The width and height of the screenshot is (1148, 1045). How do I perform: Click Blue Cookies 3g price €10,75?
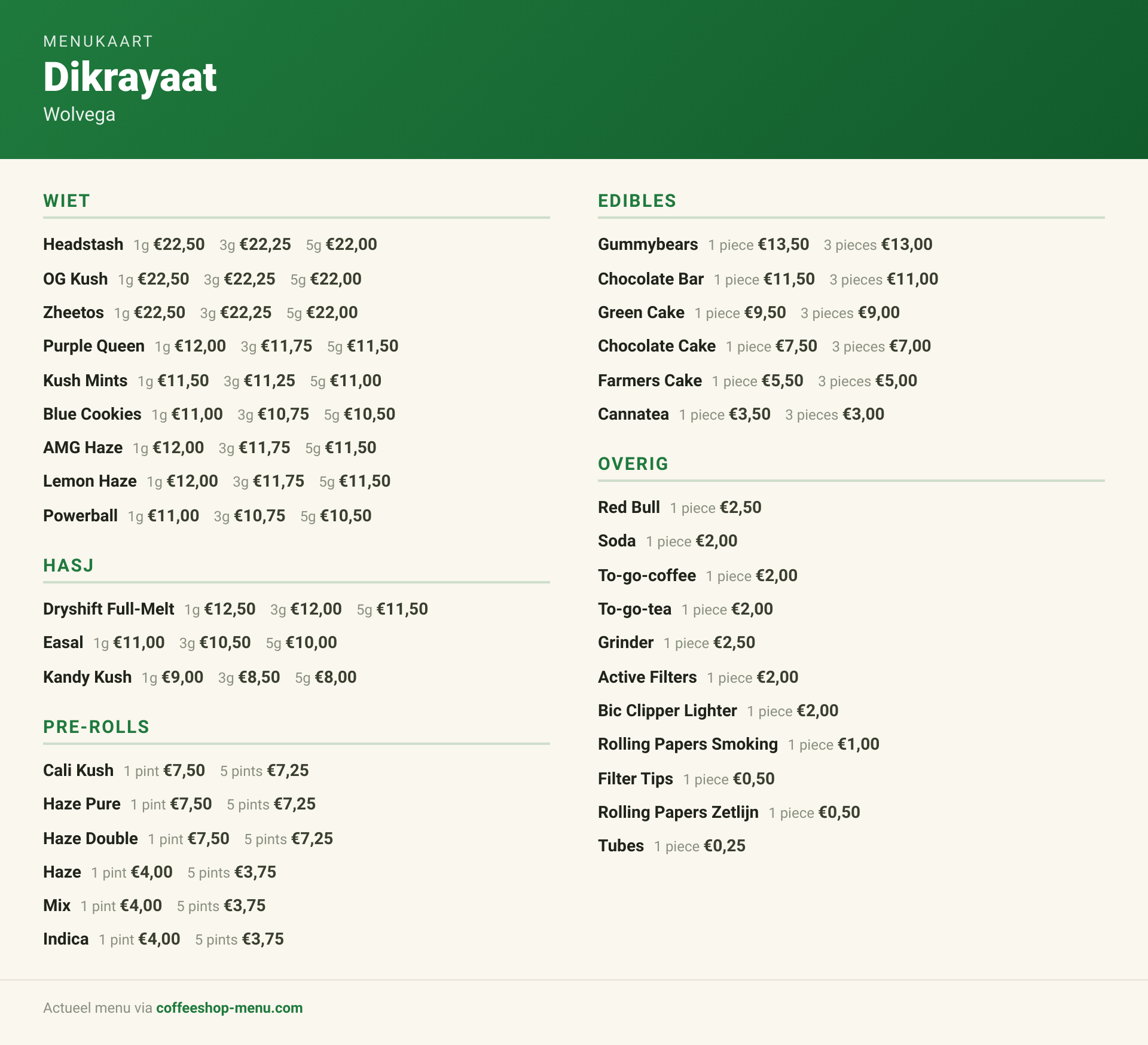283,414
